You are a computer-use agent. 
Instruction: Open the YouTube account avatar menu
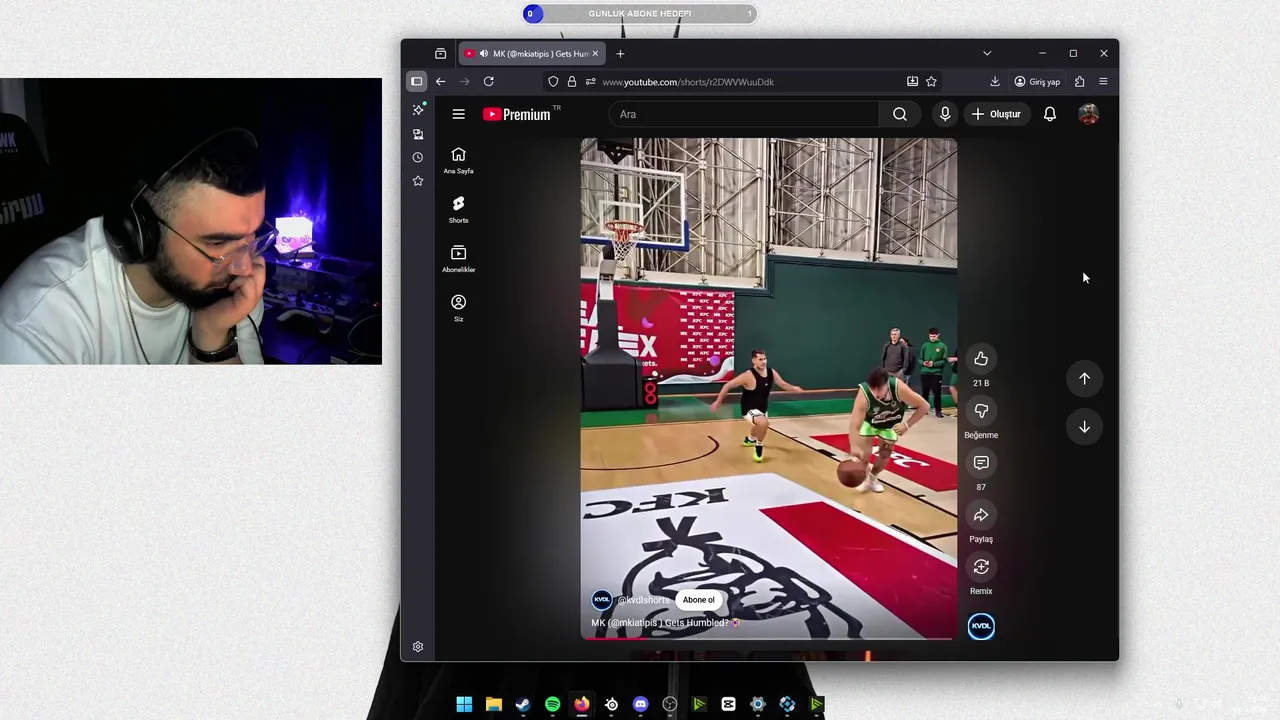pyautogui.click(x=1089, y=114)
